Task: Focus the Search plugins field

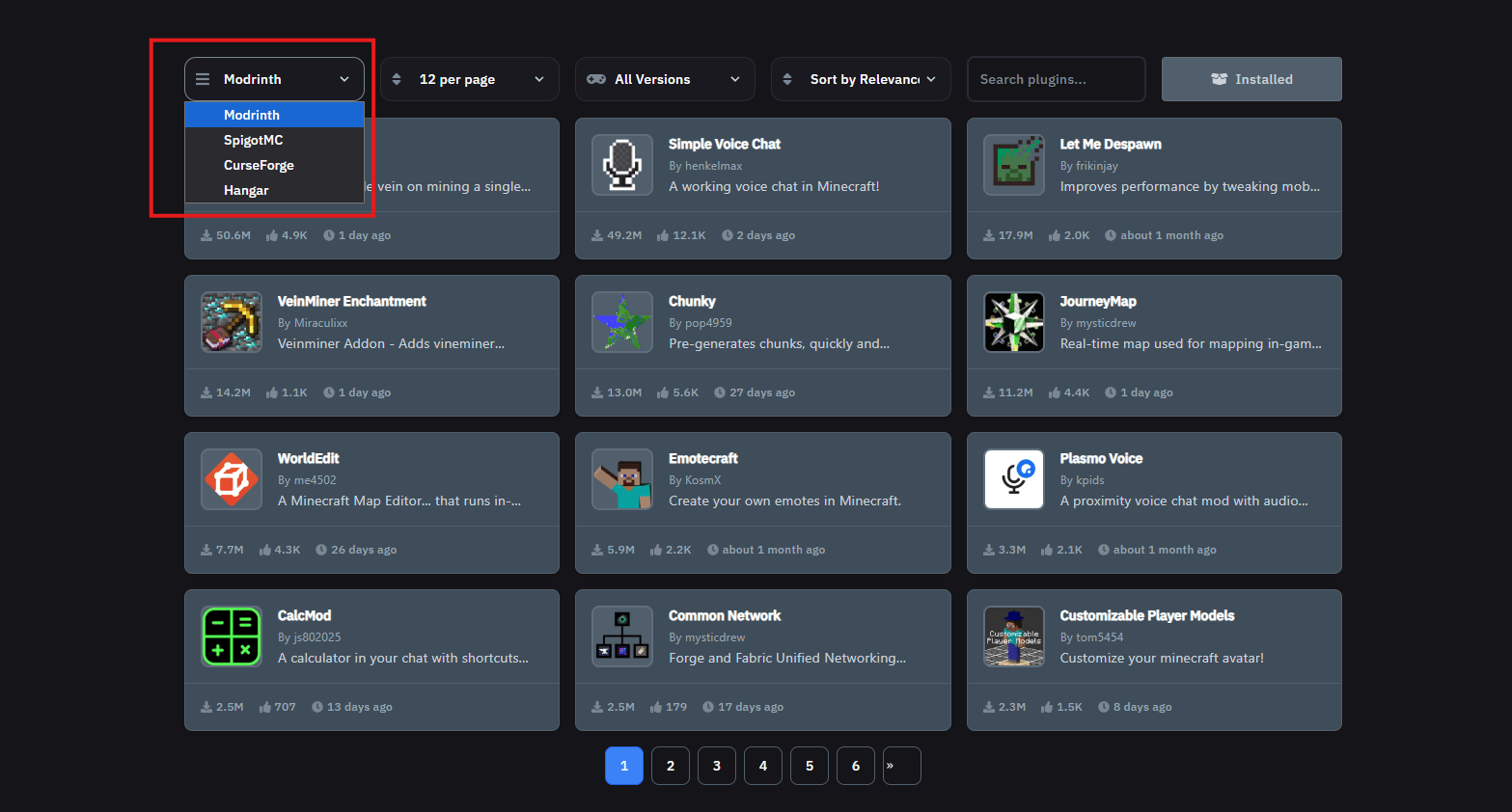Action: click(1057, 79)
